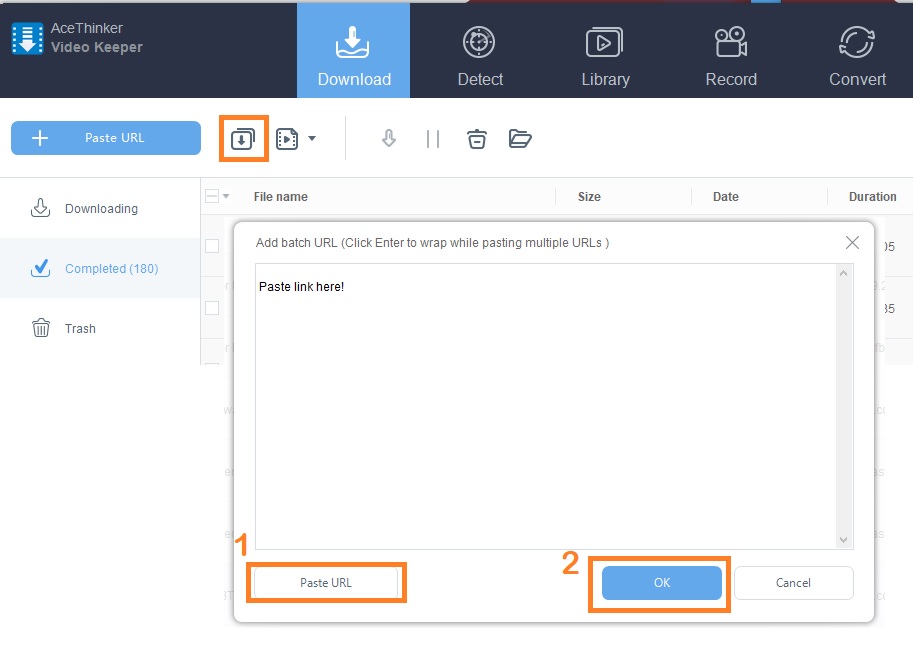Open the select-all filter dropdown arrow
The image size is (913, 647).
point(225,196)
